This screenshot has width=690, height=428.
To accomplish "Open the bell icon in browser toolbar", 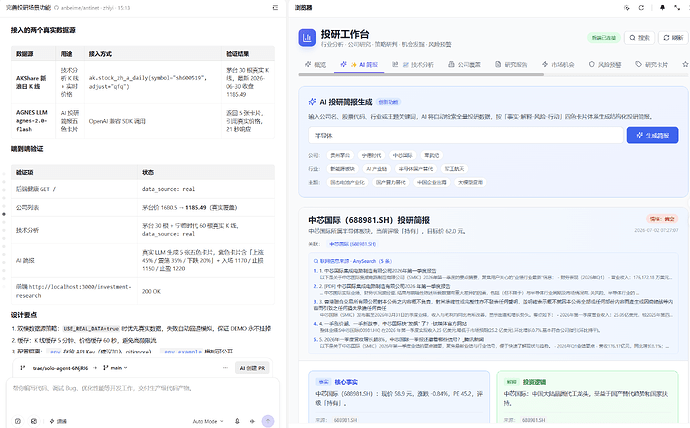I will tap(662, 7).
